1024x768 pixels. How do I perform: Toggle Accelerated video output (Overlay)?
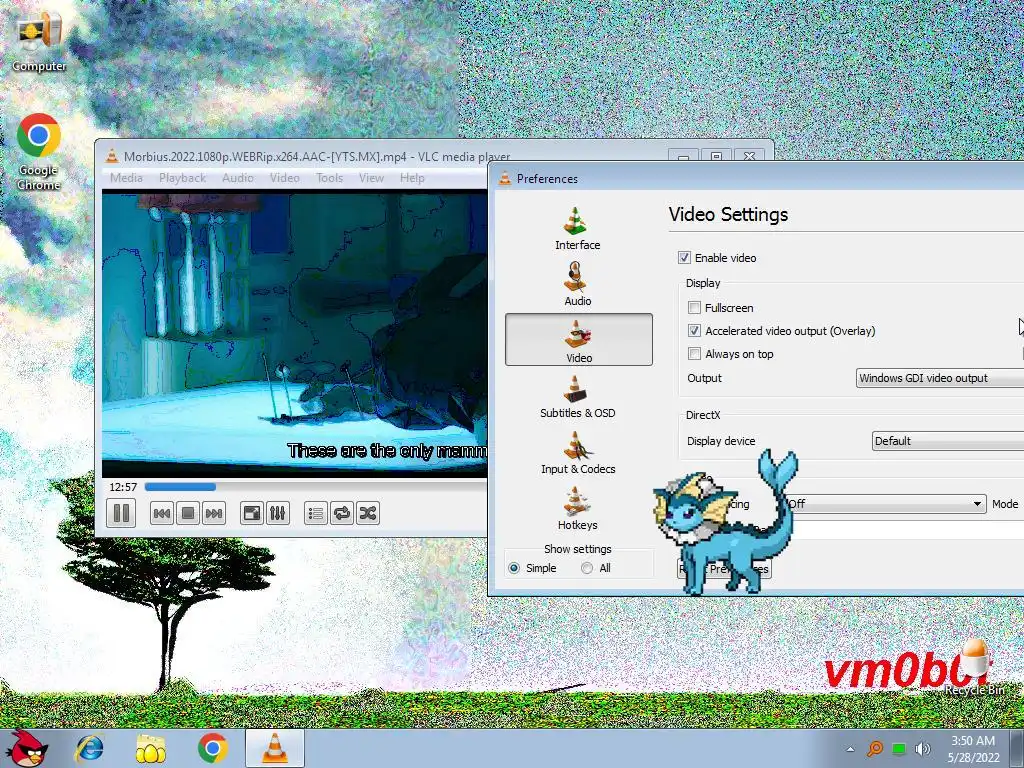tap(694, 330)
